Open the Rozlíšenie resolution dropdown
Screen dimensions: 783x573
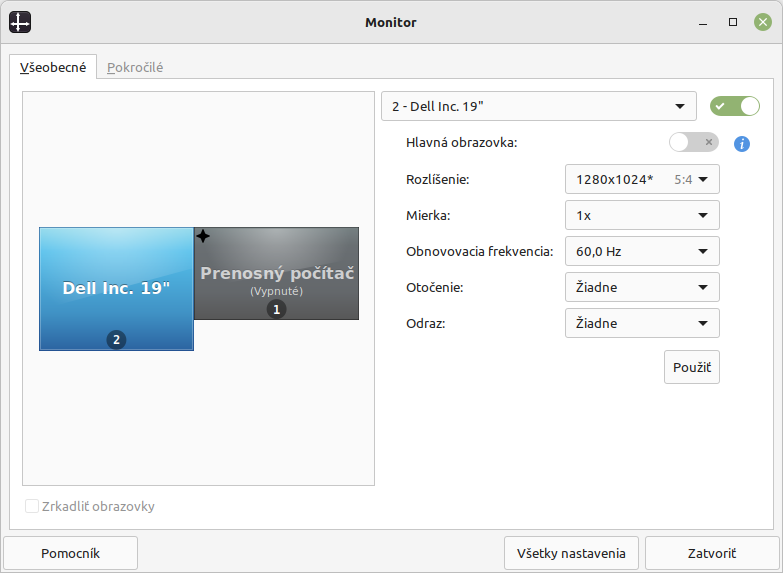pos(642,180)
